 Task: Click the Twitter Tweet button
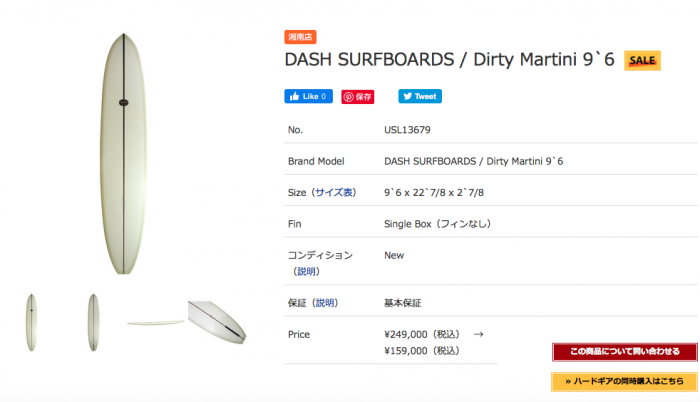420,97
